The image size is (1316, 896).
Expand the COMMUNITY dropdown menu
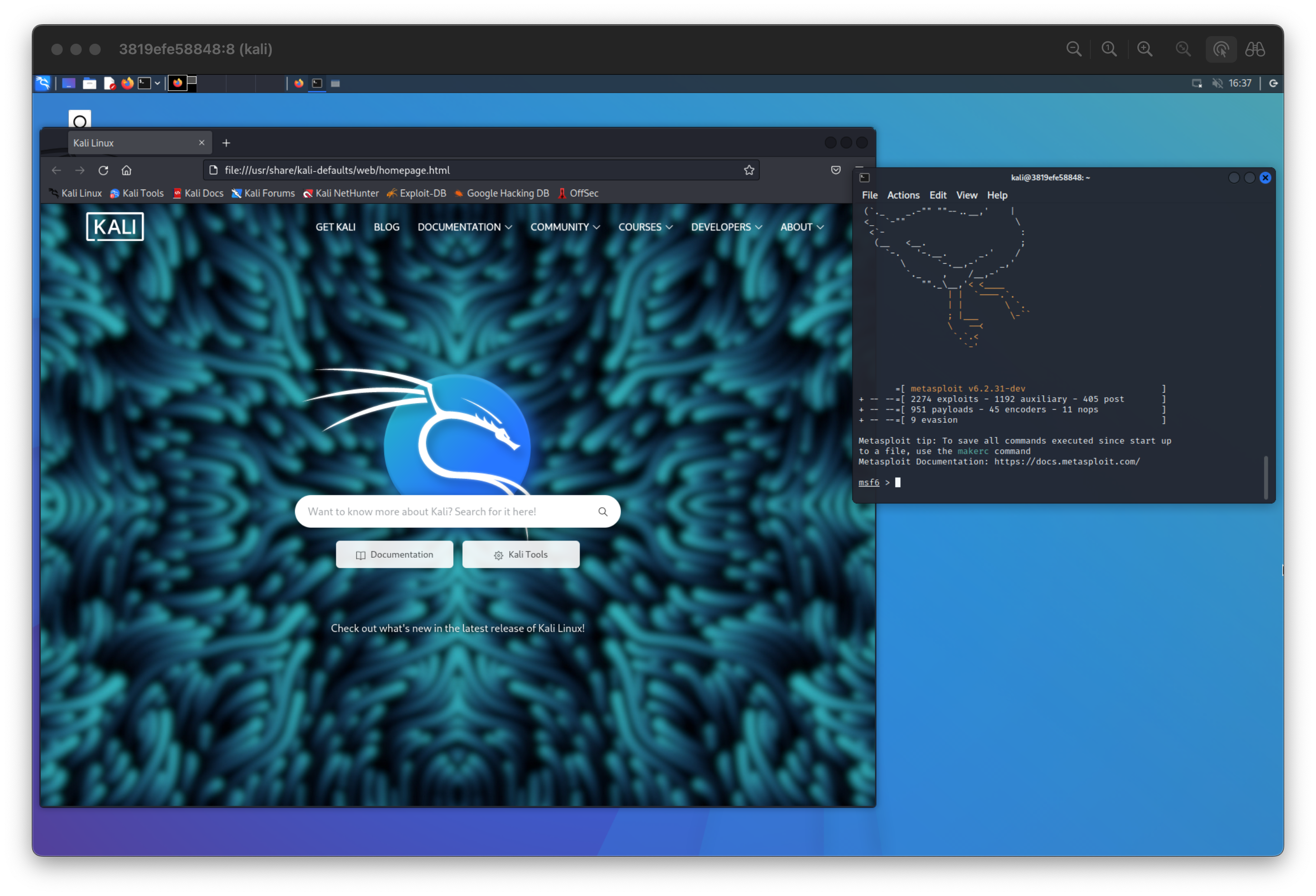564,227
